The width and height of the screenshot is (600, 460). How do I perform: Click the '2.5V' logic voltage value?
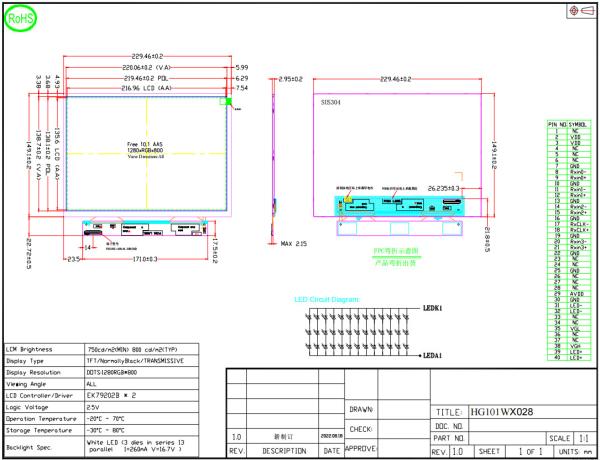(x=93, y=407)
